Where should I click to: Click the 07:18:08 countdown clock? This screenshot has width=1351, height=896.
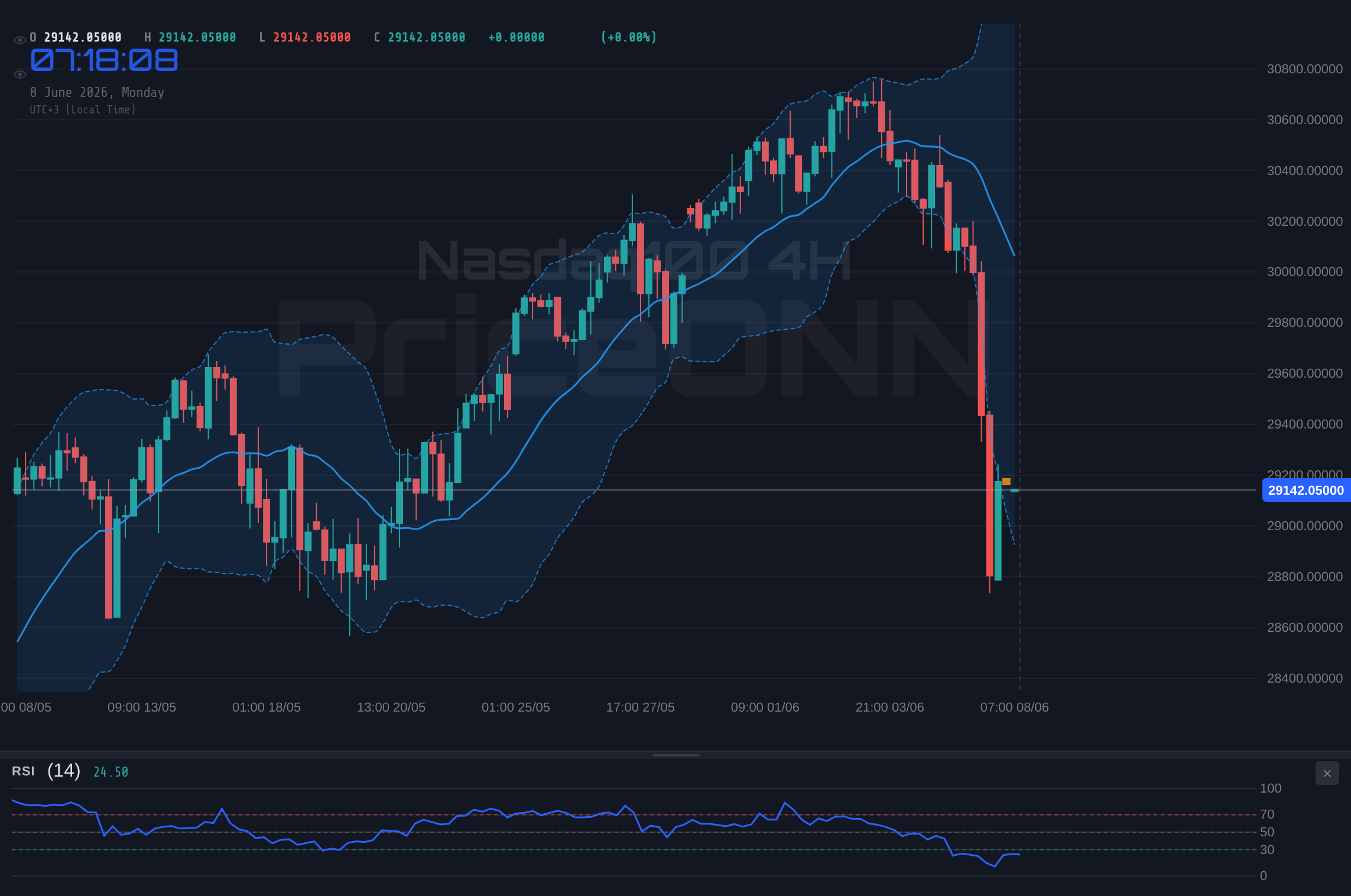click(104, 60)
